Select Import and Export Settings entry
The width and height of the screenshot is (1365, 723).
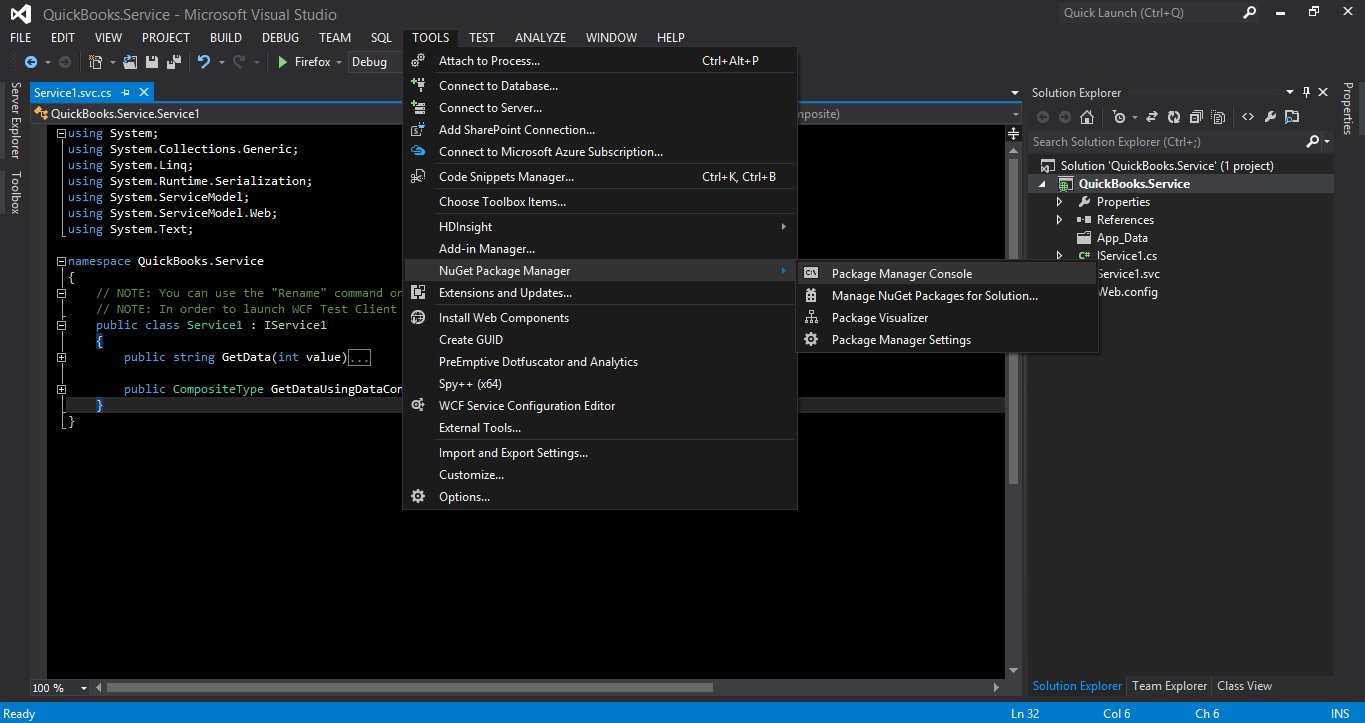coord(600,453)
